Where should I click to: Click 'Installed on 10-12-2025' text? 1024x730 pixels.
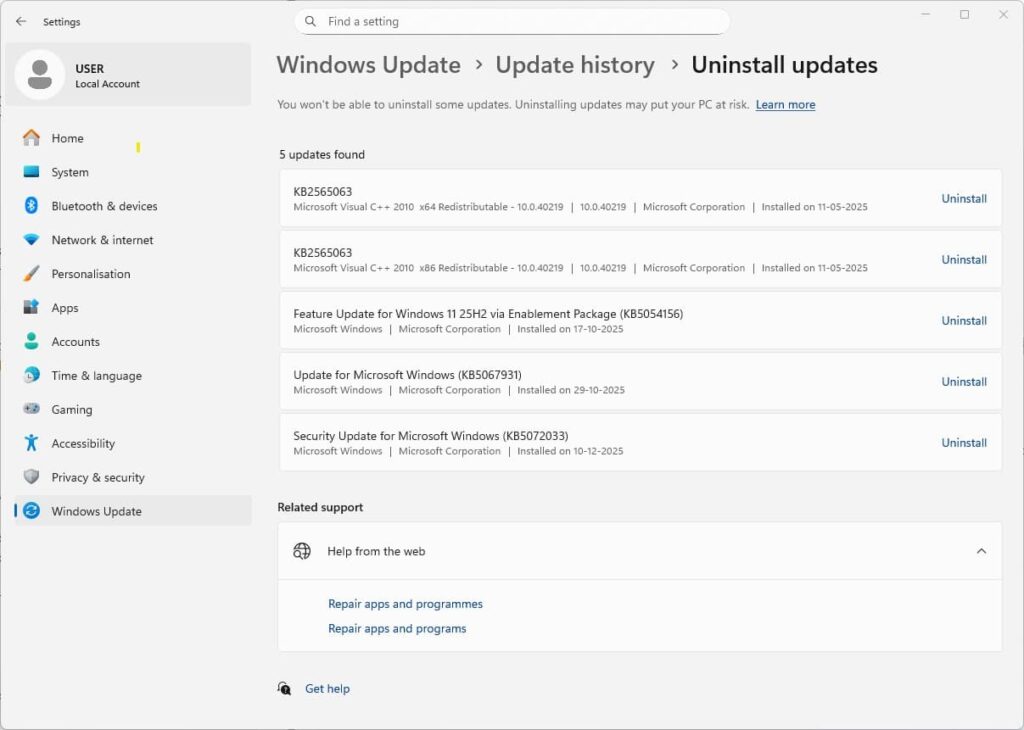point(570,451)
